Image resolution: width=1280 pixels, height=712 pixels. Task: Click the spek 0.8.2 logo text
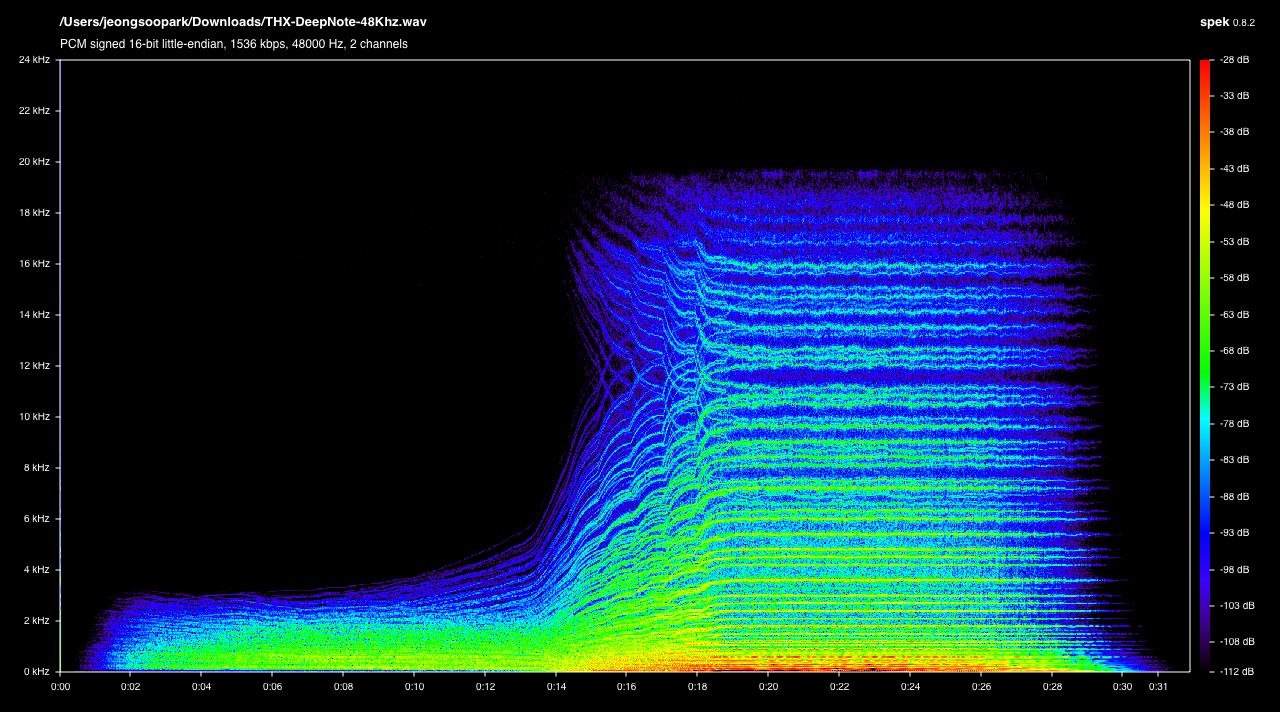(1227, 22)
